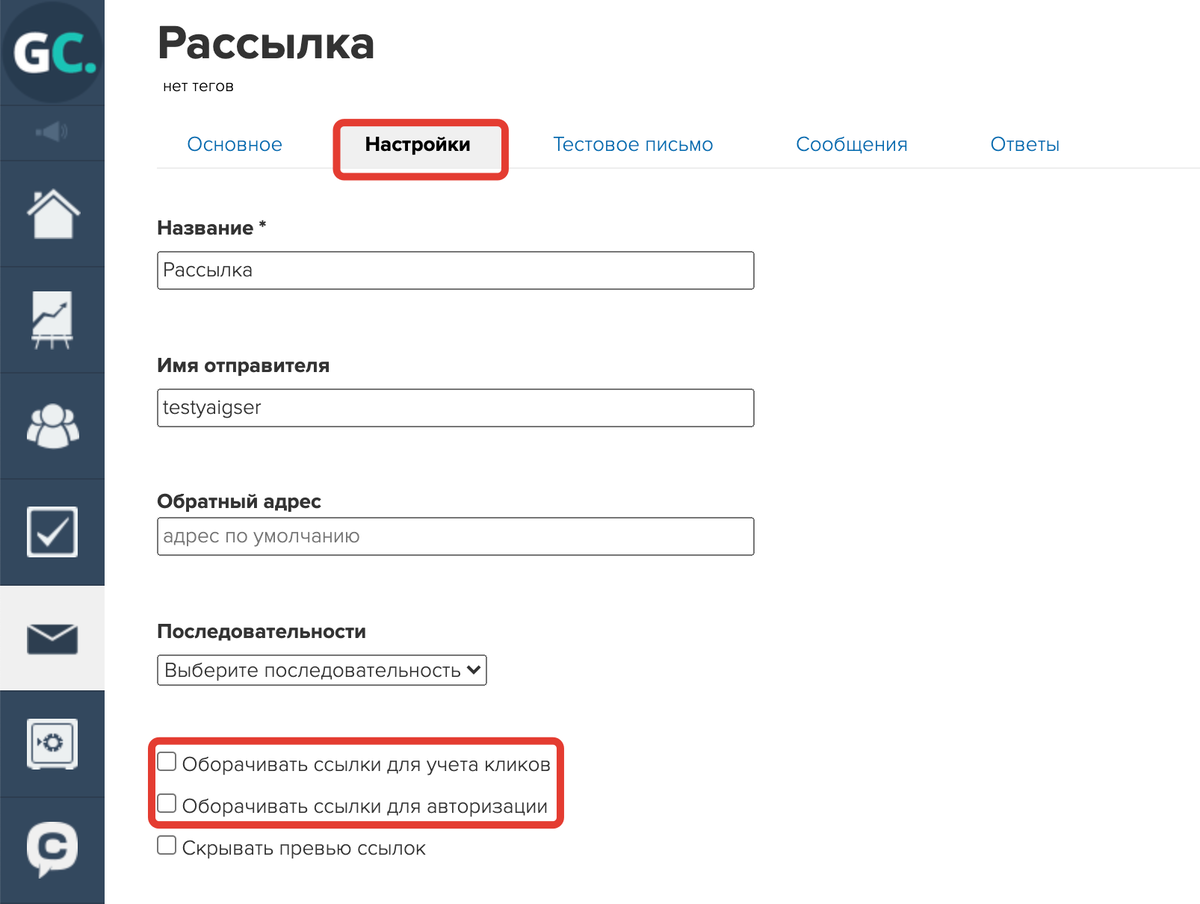Open the chat bubble icon in sidebar
Image resolution: width=1200 pixels, height=904 pixels.
52,850
